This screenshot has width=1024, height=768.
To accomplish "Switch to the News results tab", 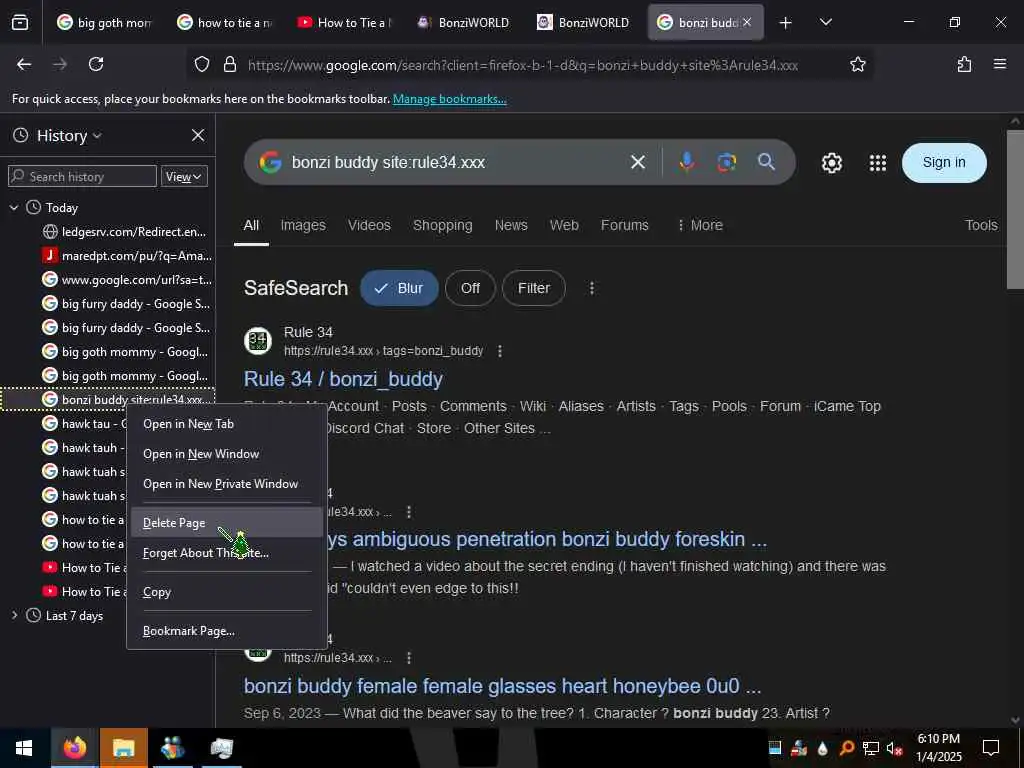I will pyautogui.click(x=511, y=225).
